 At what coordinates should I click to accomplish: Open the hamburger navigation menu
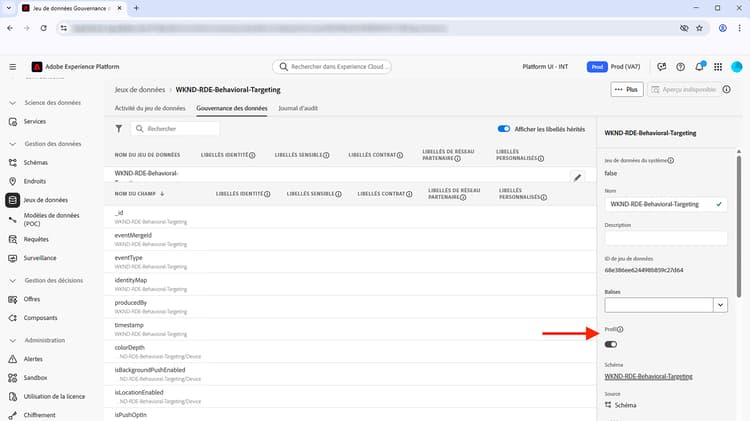coord(12,66)
